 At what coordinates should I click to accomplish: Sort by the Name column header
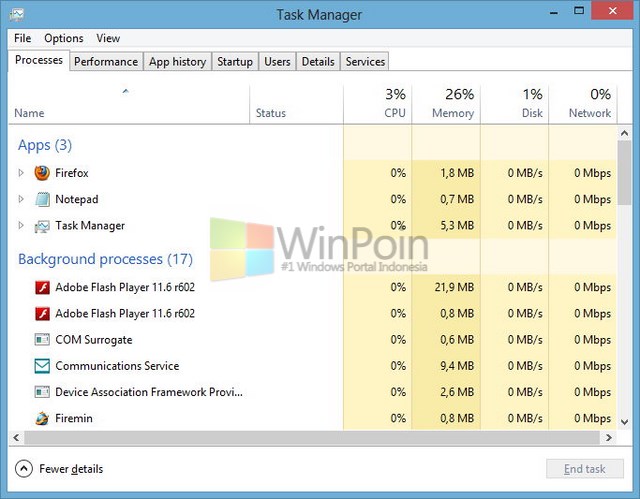(129, 104)
